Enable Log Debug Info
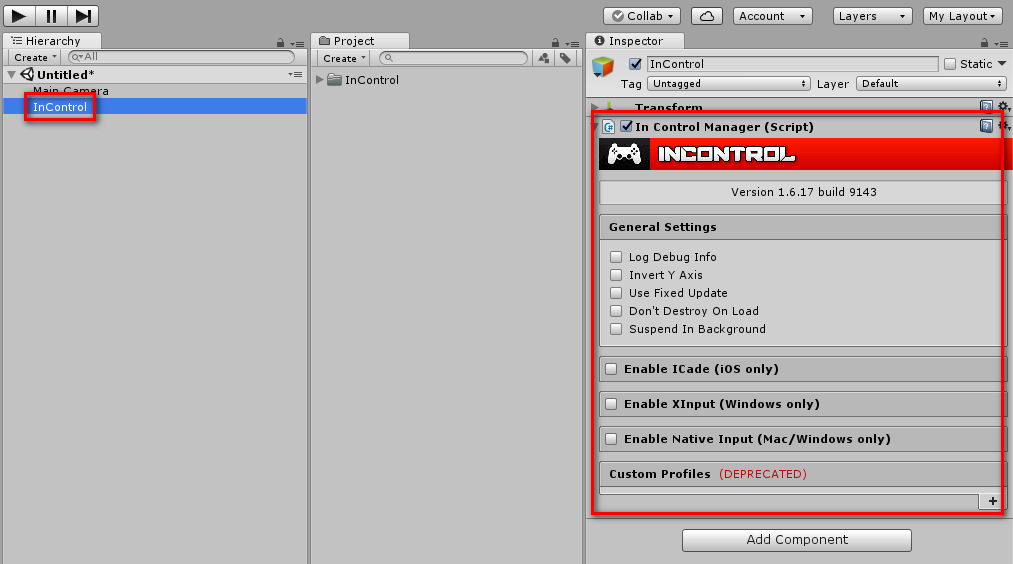 click(x=616, y=257)
